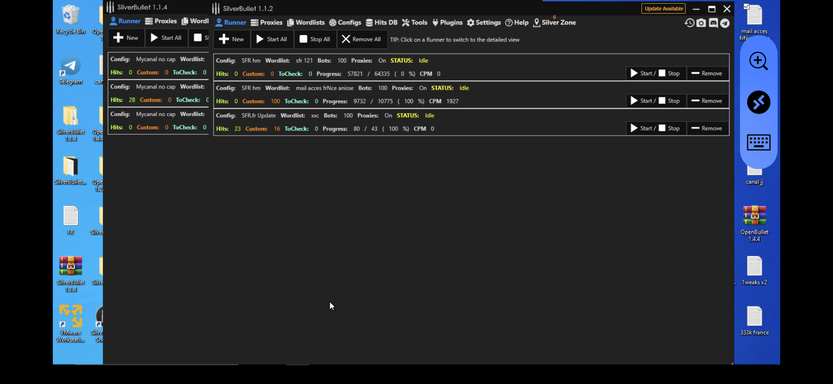The height and width of the screenshot is (384, 833).
Task: Select the sfr 121 wordlist runner row
Action: click(471, 67)
